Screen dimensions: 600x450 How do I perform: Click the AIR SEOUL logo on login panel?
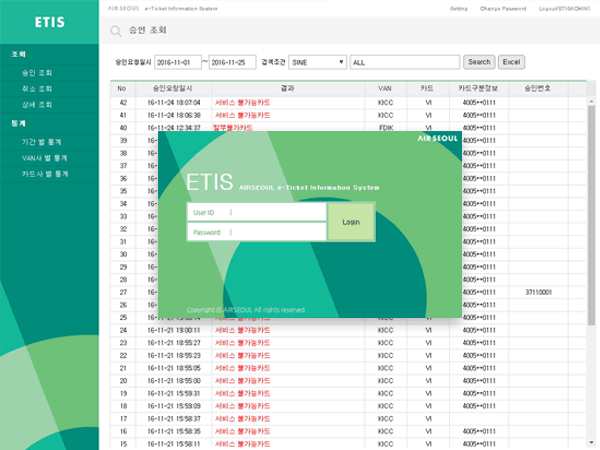coord(437,138)
